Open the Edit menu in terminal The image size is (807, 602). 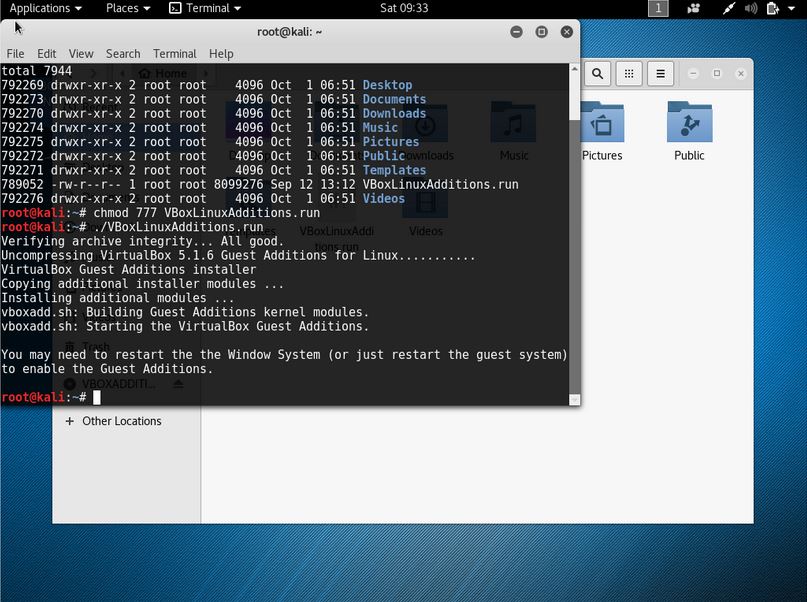point(46,54)
